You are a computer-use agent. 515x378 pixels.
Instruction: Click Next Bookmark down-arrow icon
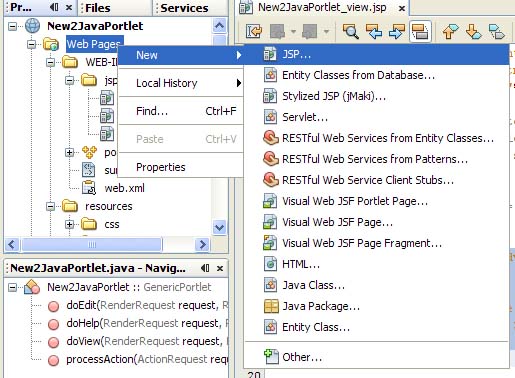tap(473, 32)
